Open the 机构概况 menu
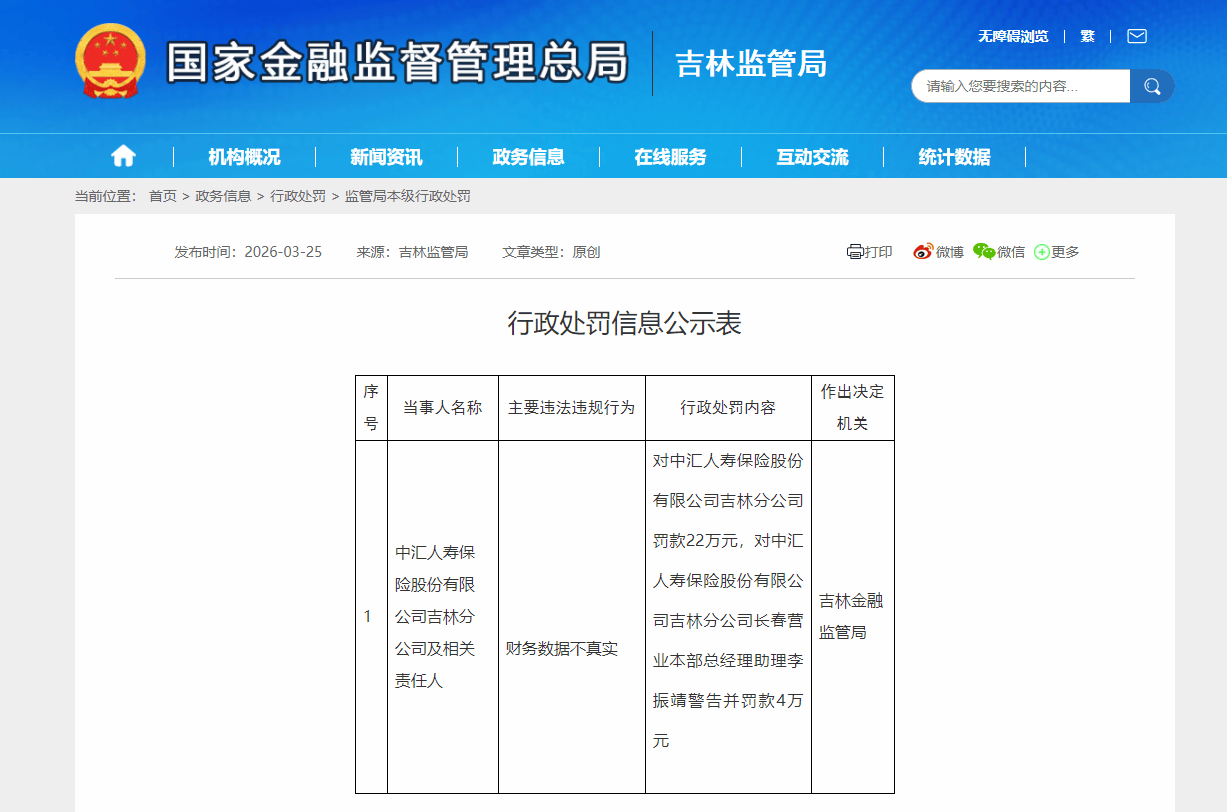 (244, 157)
